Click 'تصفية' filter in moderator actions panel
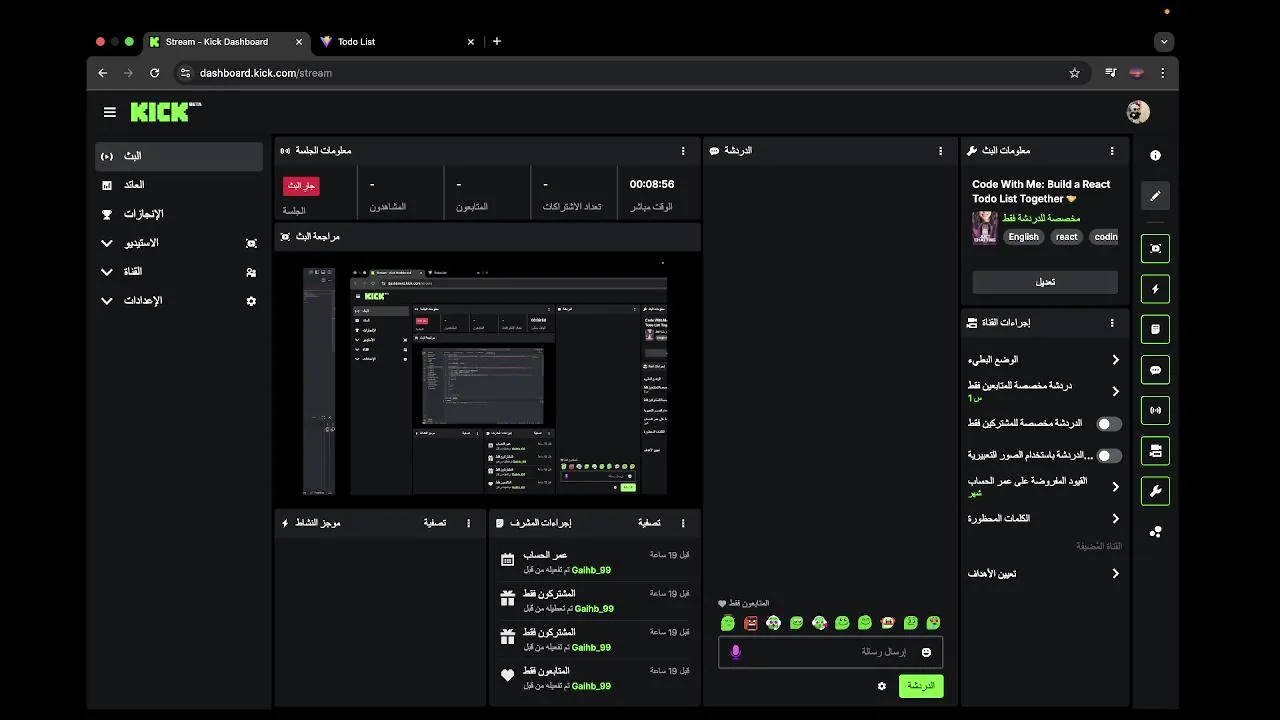Viewport: 1280px width, 720px height. click(649, 523)
